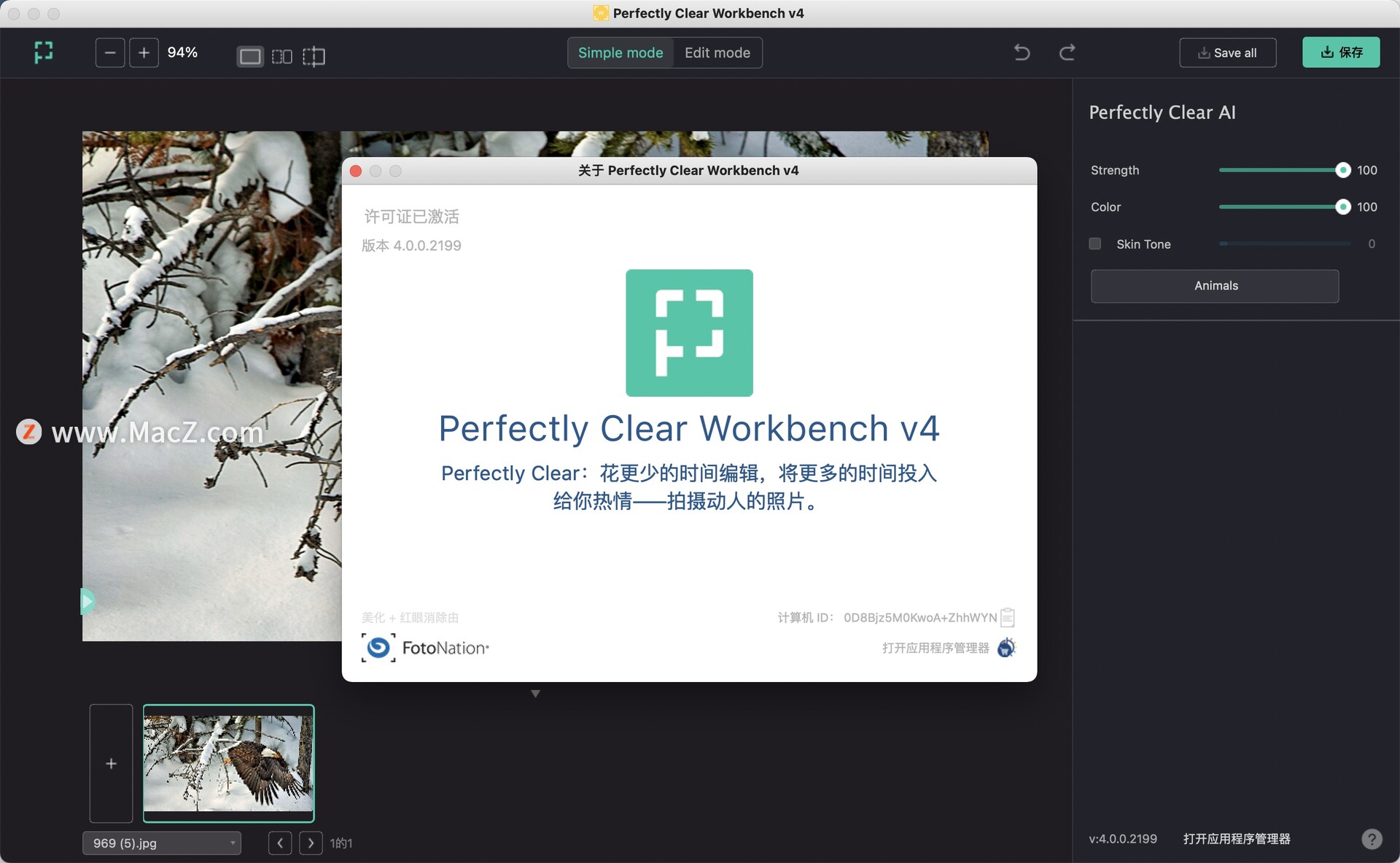
Task: Click the FotoNation logo
Action: click(425, 648)
